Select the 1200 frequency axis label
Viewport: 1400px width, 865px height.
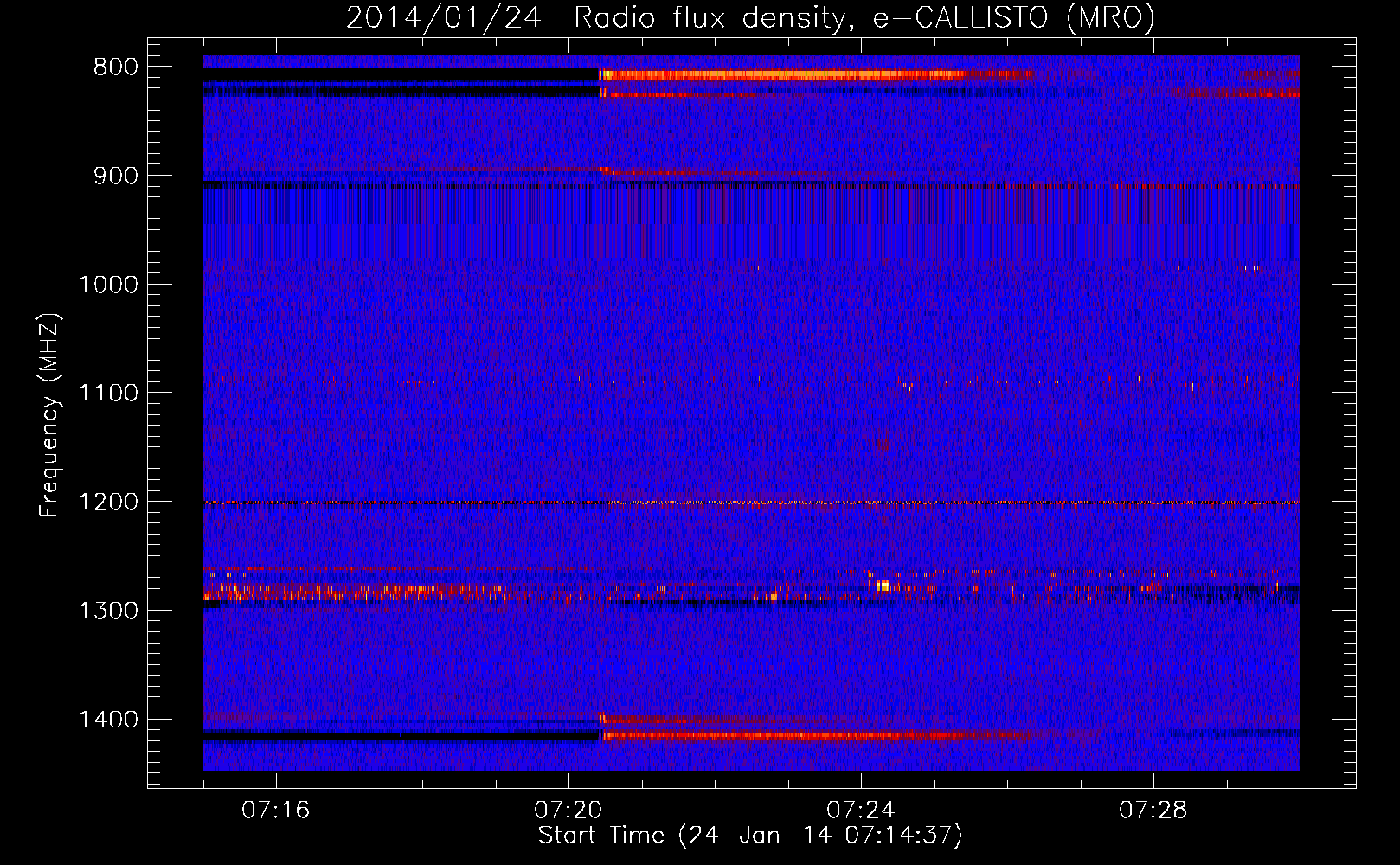pyautogui.click(x=108, y=502)
